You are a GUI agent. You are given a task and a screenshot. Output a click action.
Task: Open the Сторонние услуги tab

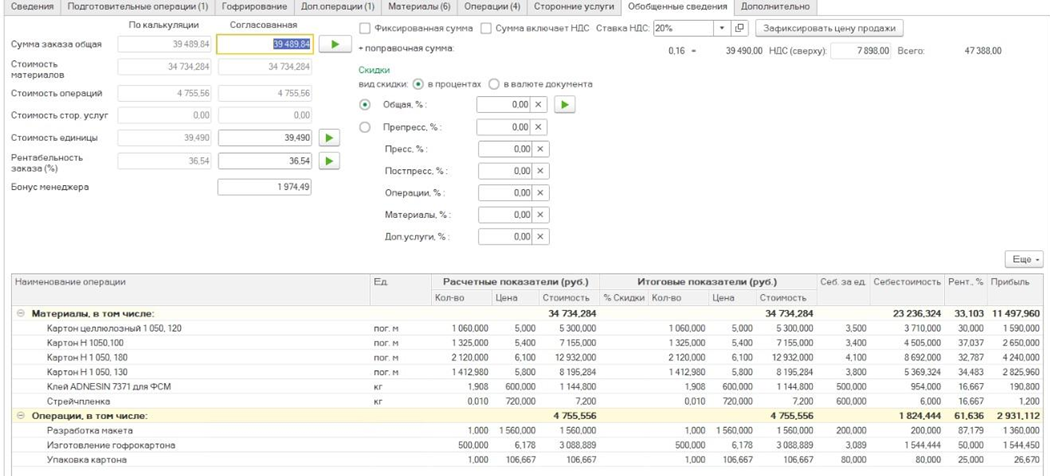pyautogui.click(x=573, y=7)
